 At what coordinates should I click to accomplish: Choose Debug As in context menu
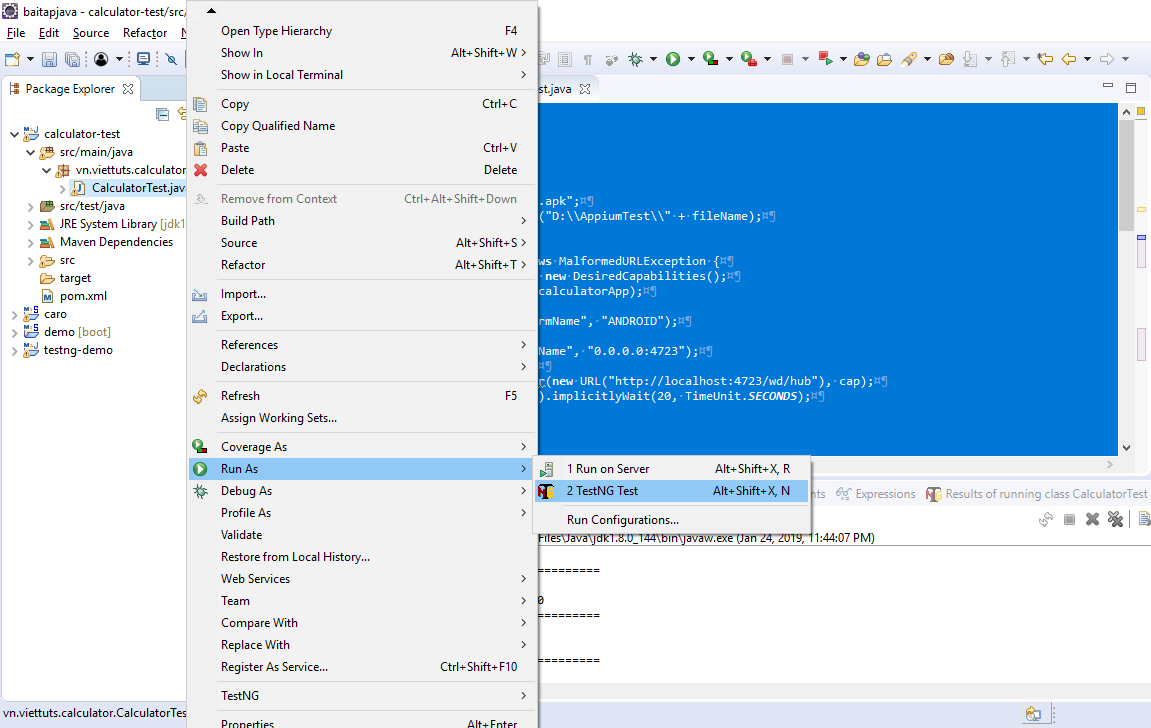361,491
